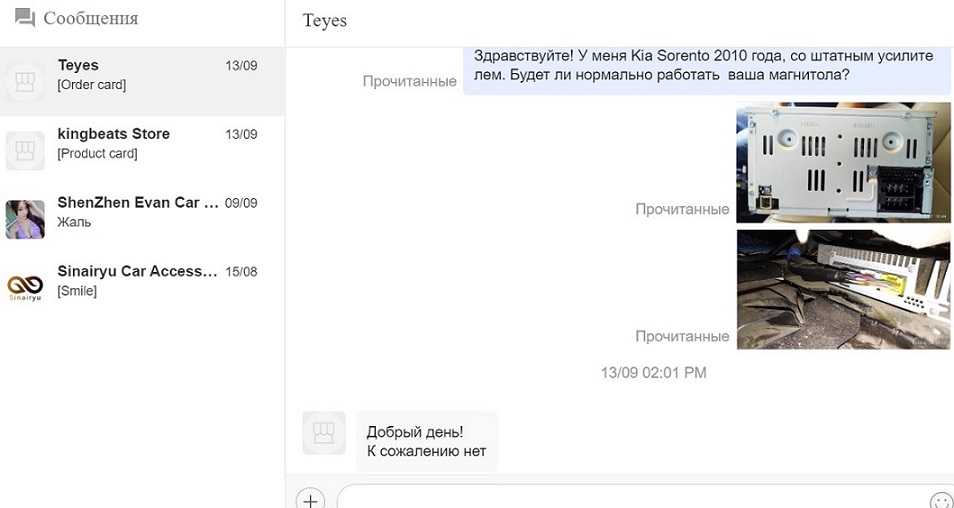Click the Teyes store avatar in list
The image size is (954, 508).
pyautogui.click(x=25, y=81)
